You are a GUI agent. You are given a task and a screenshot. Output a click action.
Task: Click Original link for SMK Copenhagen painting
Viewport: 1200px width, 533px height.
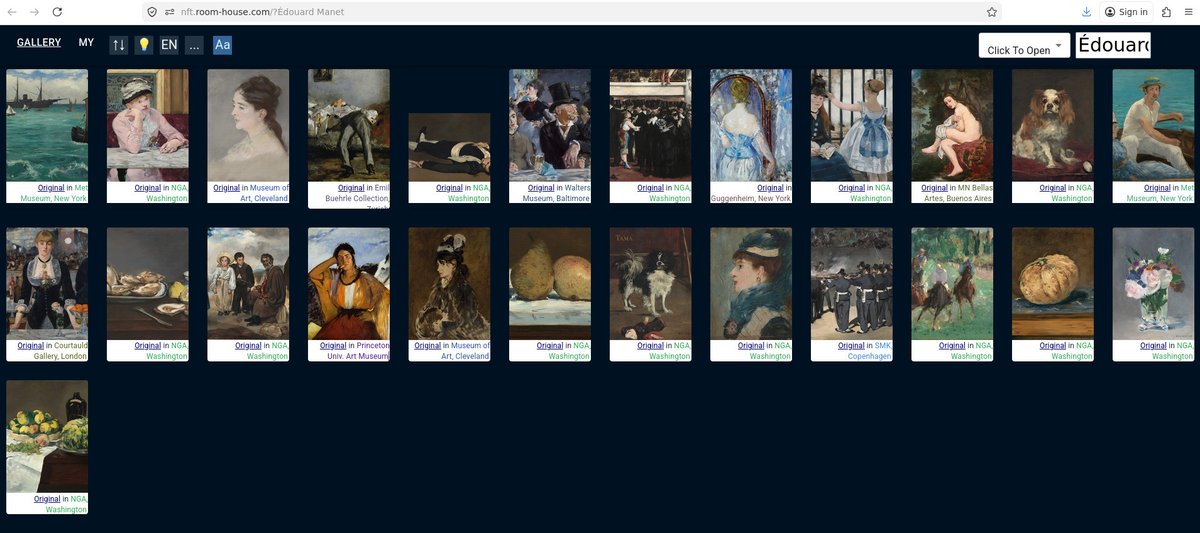pyautogui.click(x=852, y=346)
